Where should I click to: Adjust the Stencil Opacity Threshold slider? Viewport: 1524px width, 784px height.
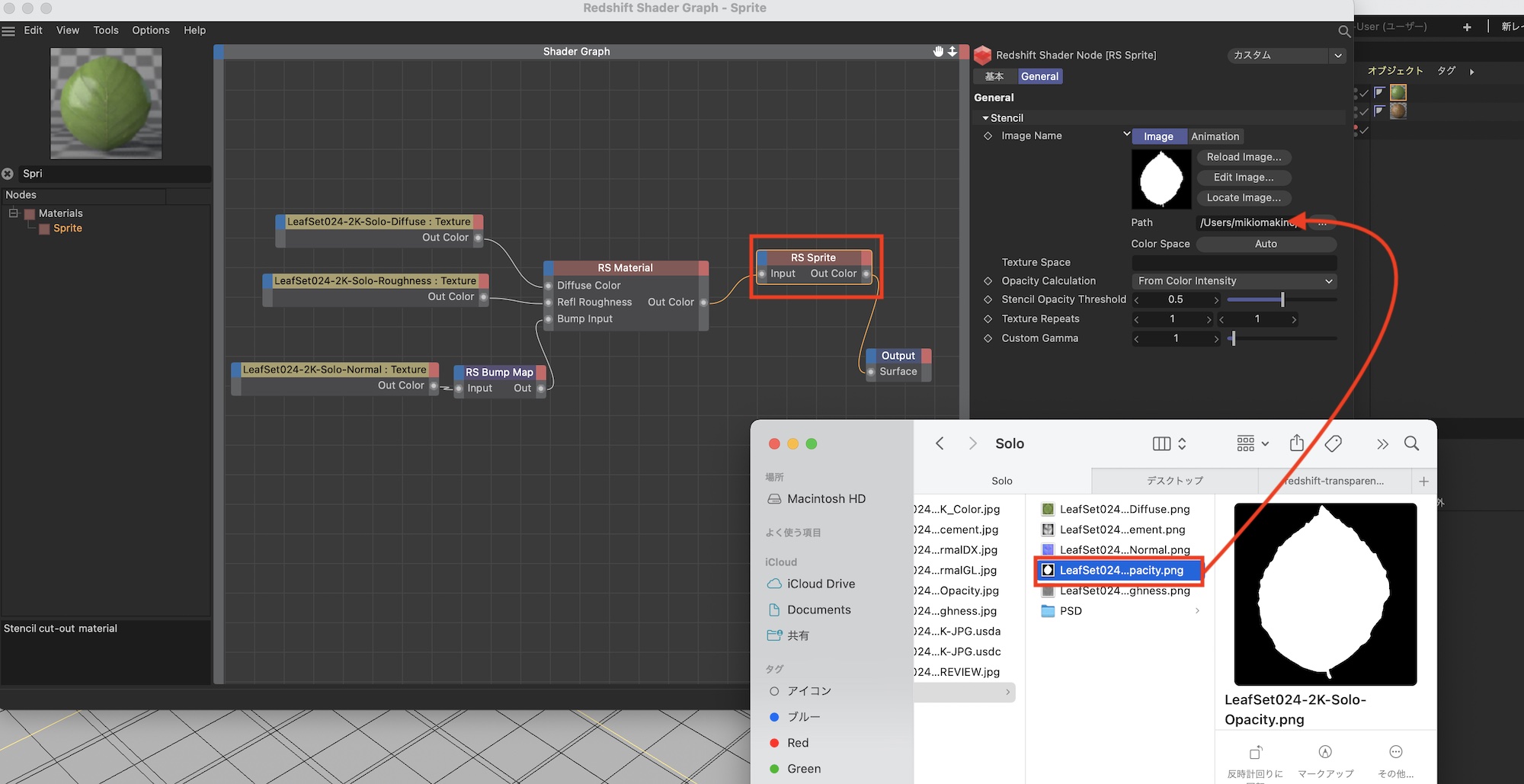coord(1282,299)
